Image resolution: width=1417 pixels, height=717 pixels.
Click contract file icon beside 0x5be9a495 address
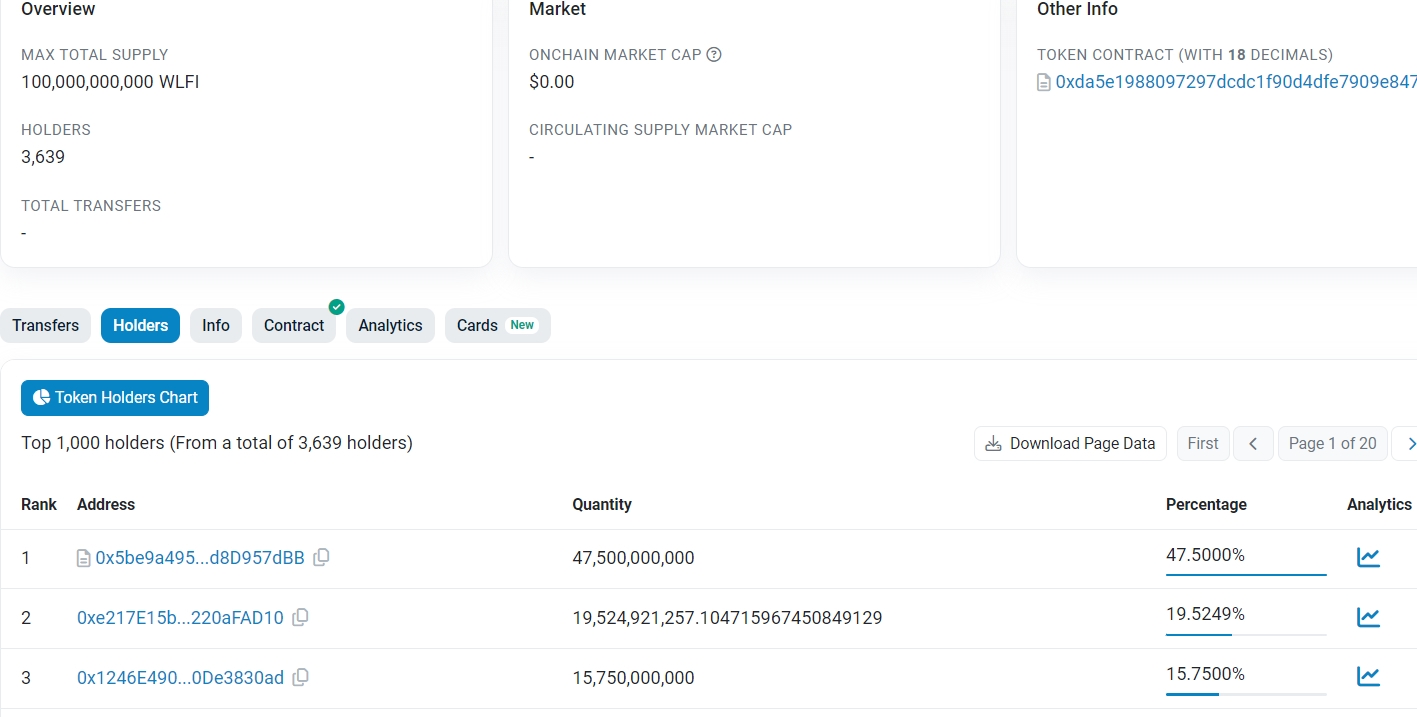tap(84, 558)
